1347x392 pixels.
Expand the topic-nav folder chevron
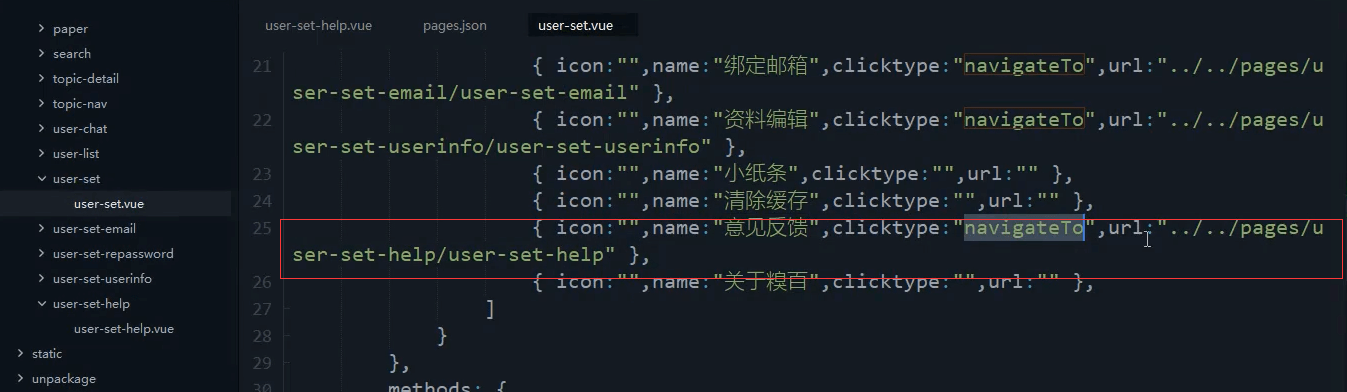click(x=41, y=104)
